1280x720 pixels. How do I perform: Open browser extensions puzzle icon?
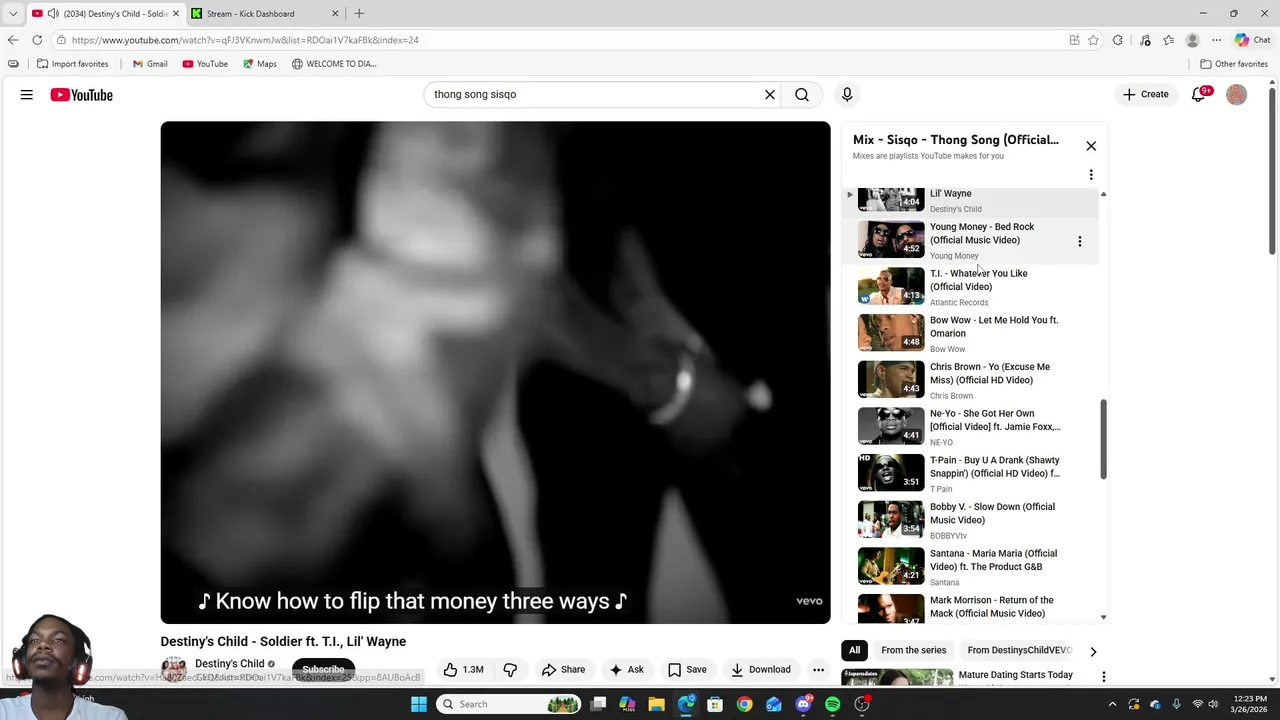coord(1118,40)
